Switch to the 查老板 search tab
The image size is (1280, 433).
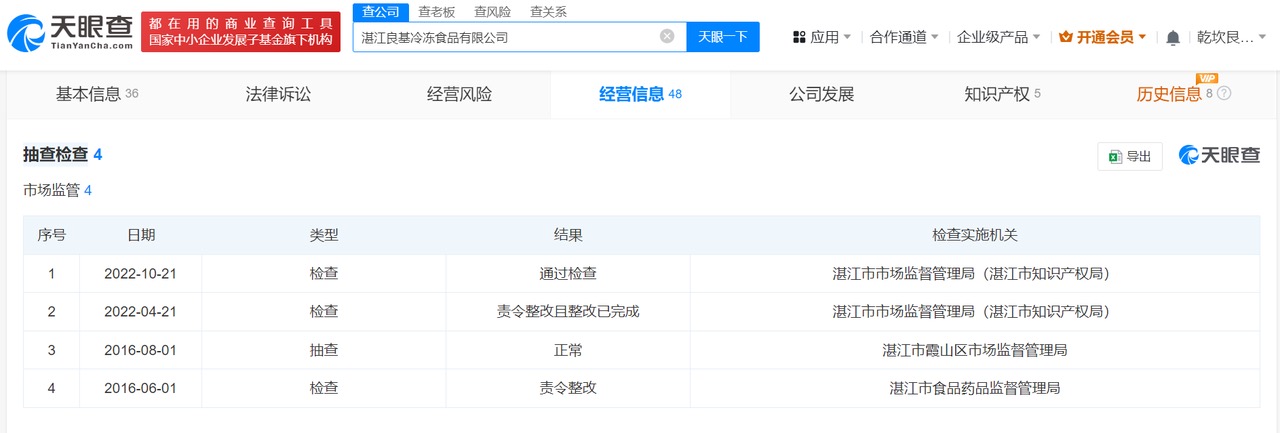pyautogui.click(x=436, y=12)
